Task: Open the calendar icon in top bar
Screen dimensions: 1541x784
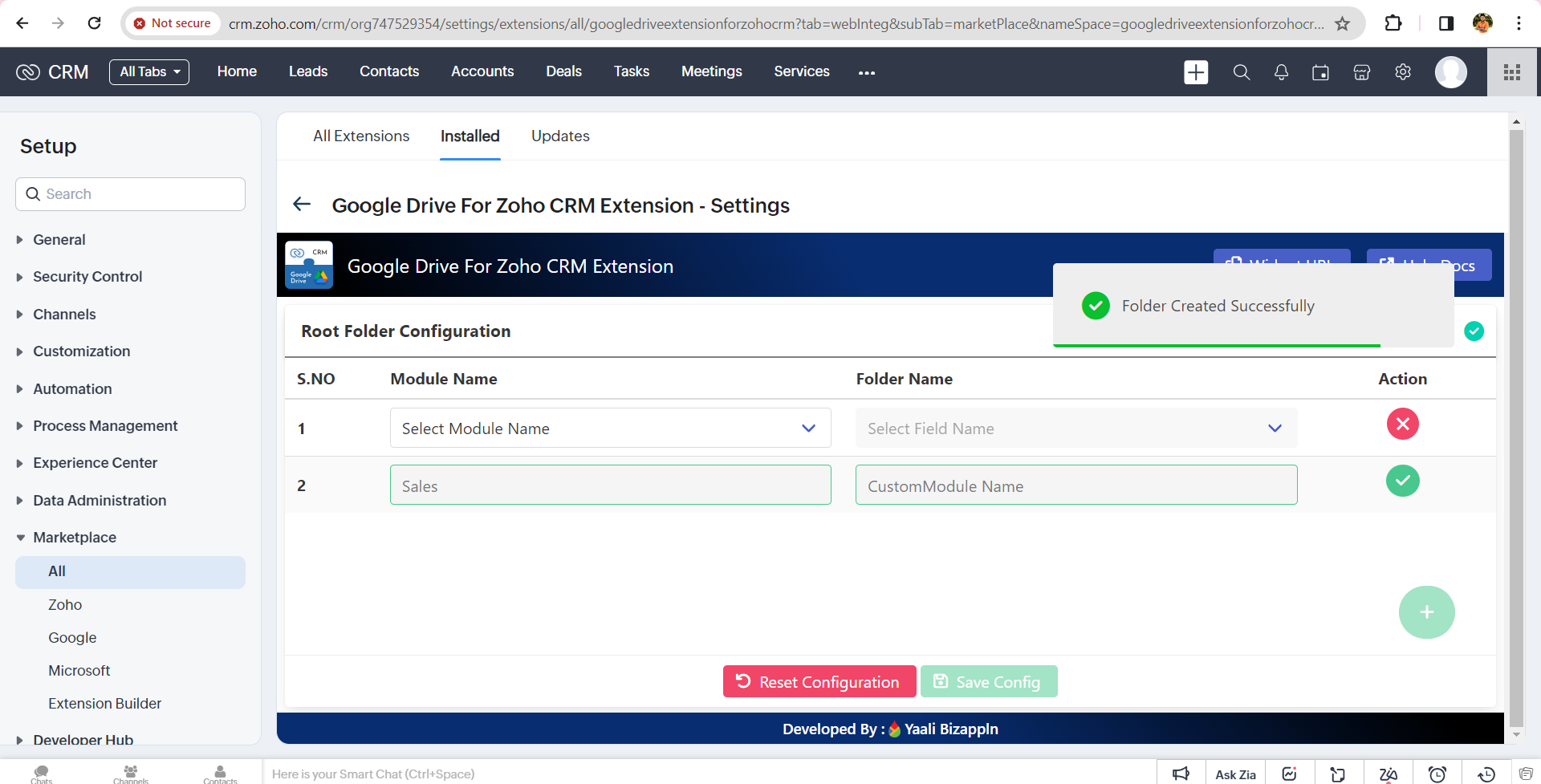Action: click(1320, 72)
